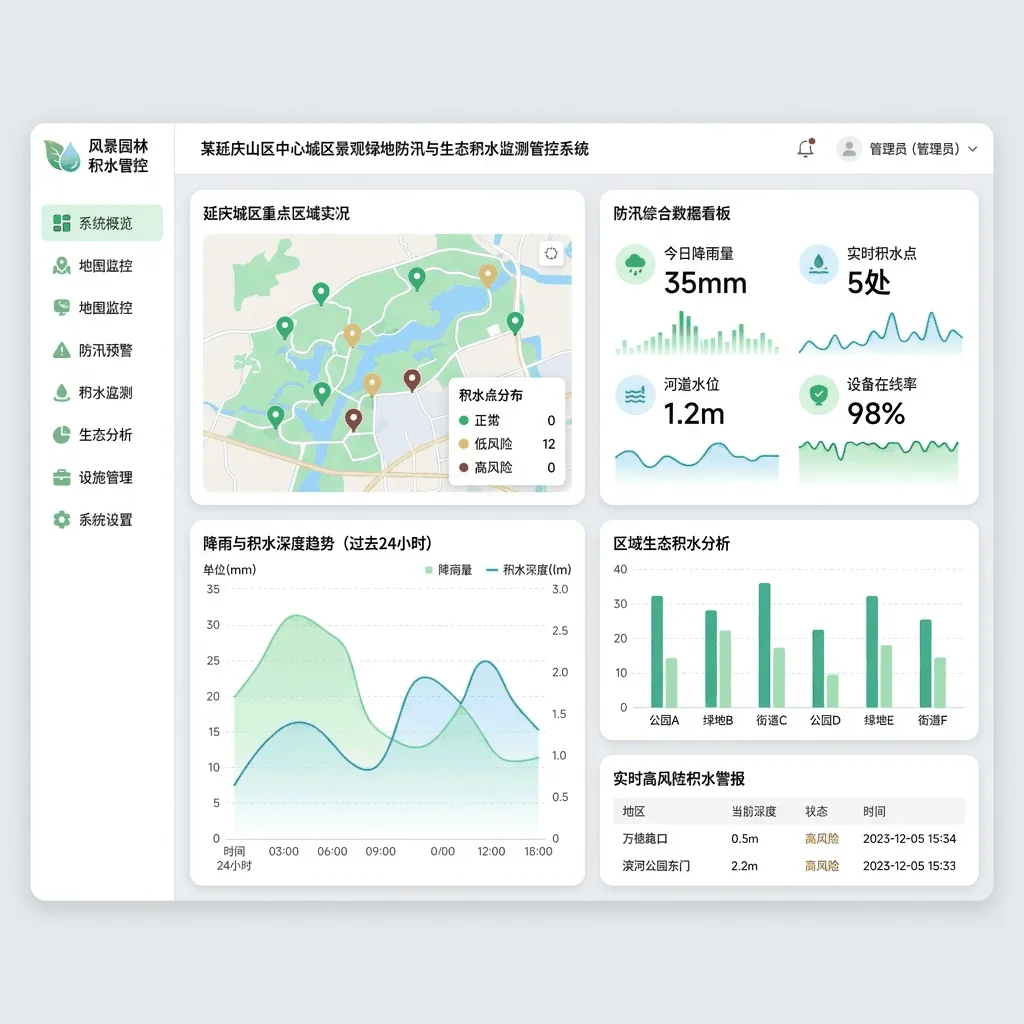The width and height of the screenshot is (1024, 1024).
Task: Select the tan pin beside the recenter button
Action: pos(488,276)
